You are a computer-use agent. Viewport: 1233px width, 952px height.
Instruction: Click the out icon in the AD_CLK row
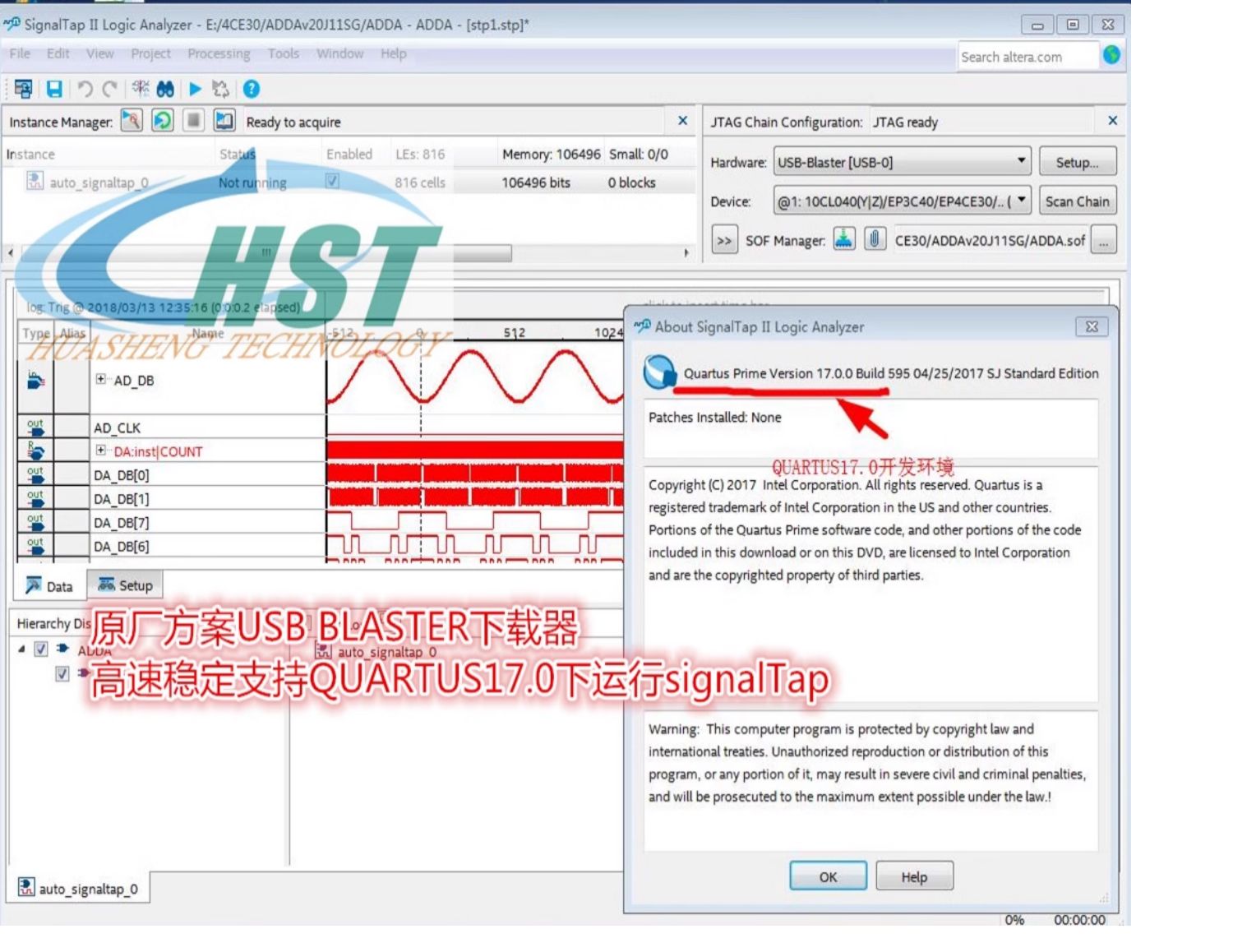35,427
